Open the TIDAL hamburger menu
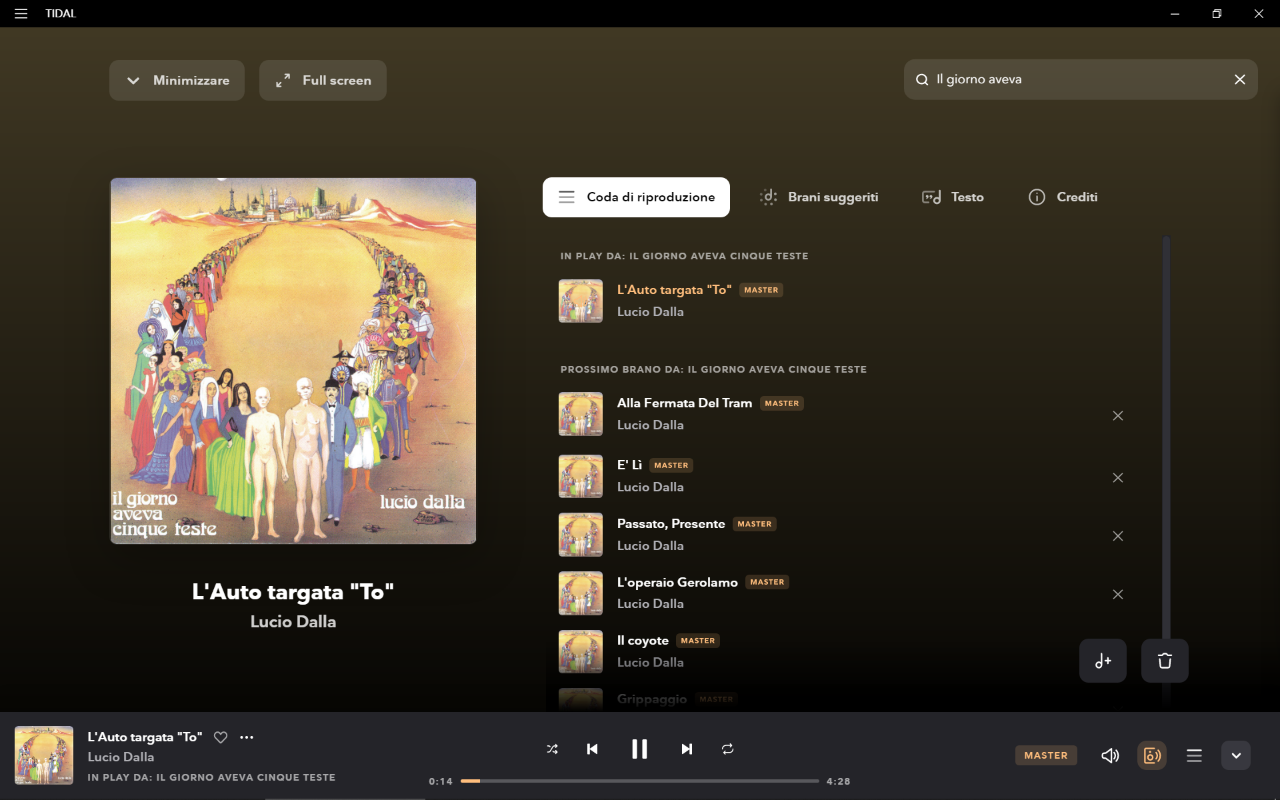 (x=21, y=14)
